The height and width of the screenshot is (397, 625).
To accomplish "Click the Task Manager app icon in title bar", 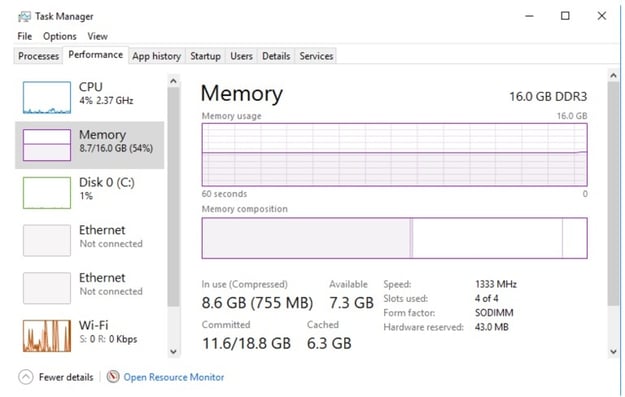I will (x=24, y=16).
